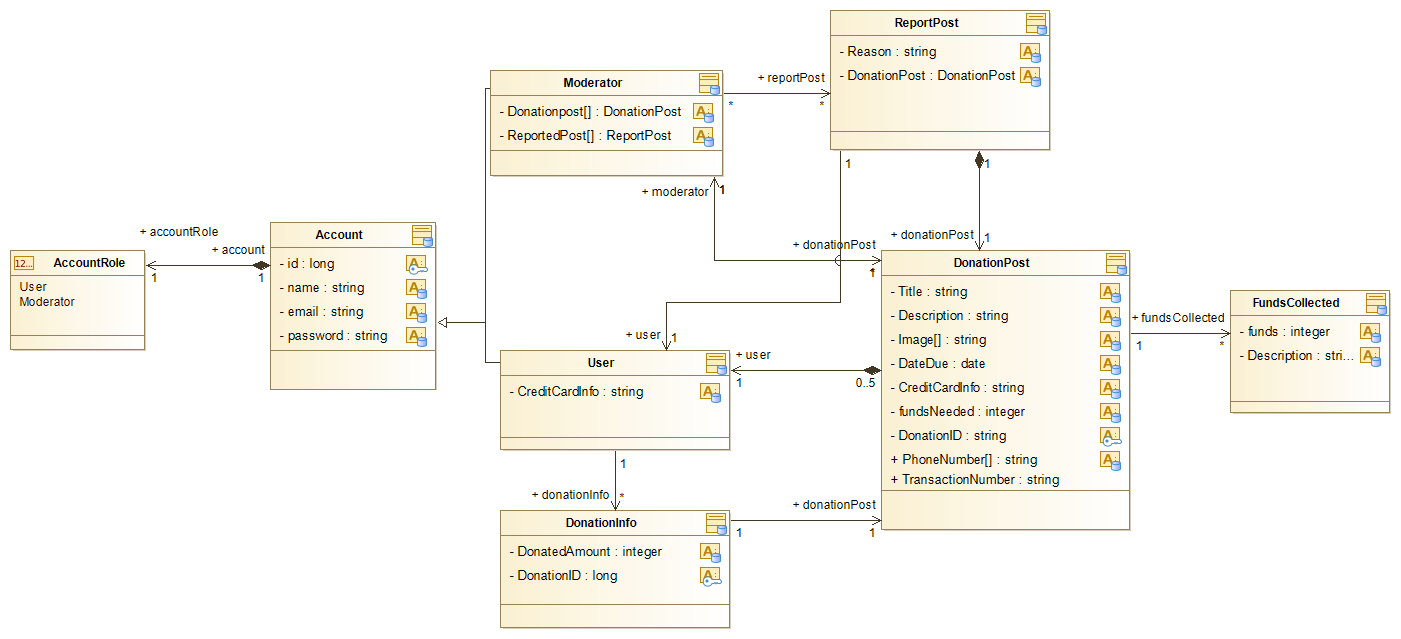Click the + reportPost association label
Image resolution: width=1401 pixels, height=639 pixels.
pos(791,77)
